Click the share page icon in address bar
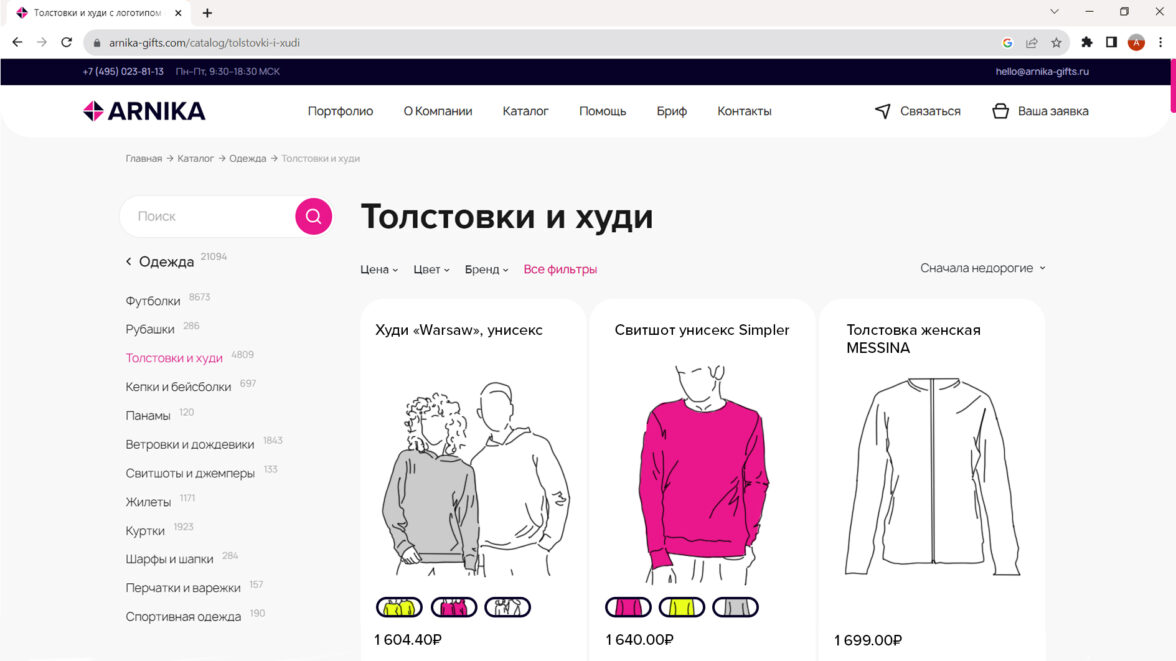 [x=1032, y=43]
